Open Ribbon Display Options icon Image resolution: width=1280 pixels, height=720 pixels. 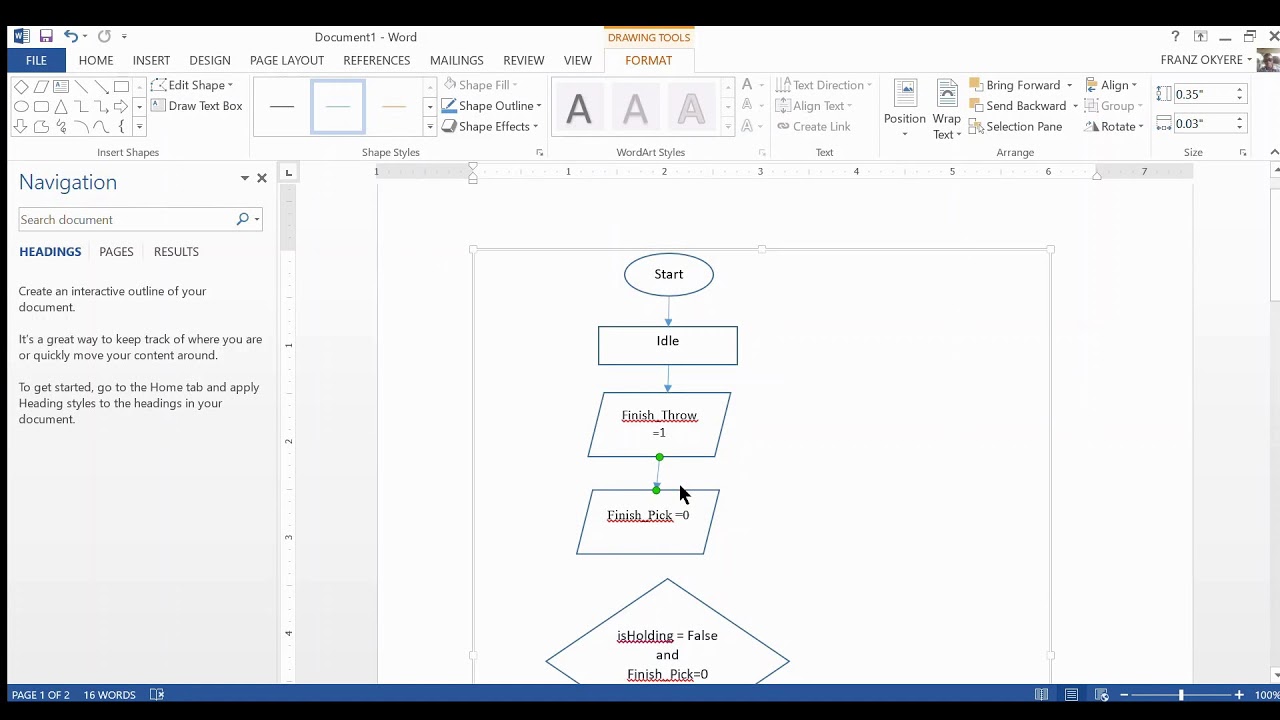pos(1201,36)
